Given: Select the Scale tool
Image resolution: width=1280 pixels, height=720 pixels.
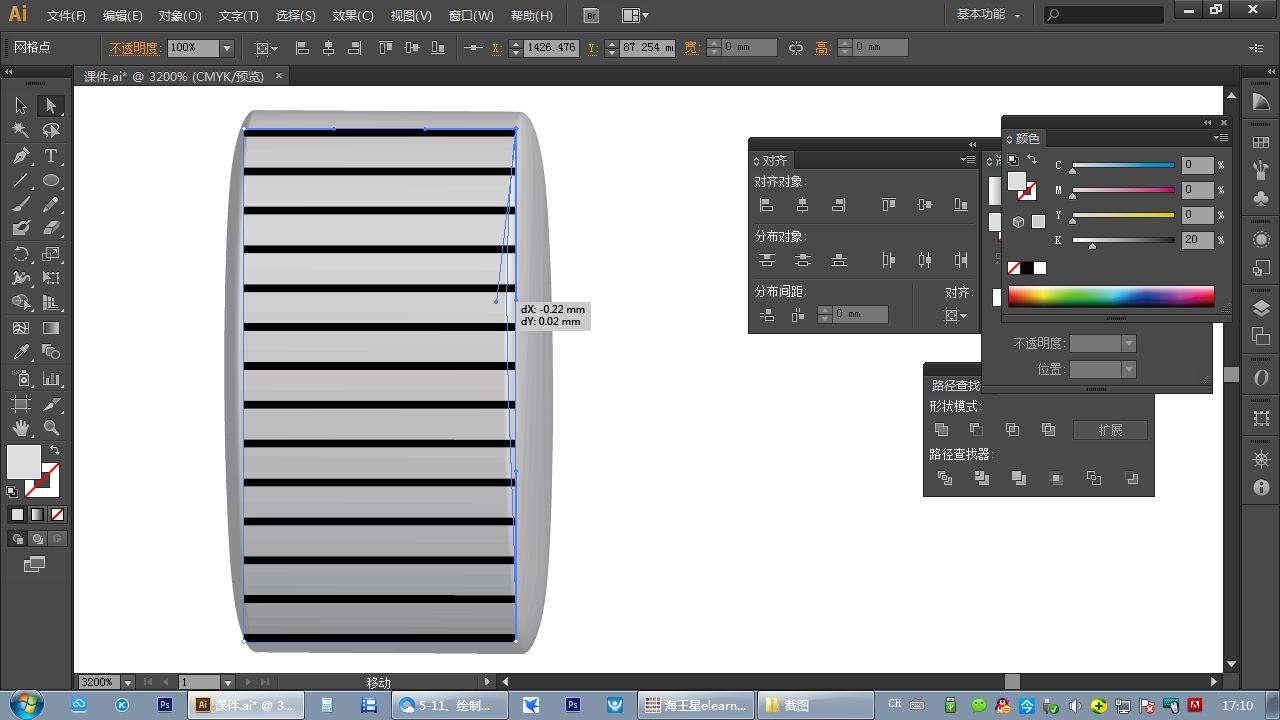Looking at the screenshot, I should pyautogui.click(x=51, y=255).
